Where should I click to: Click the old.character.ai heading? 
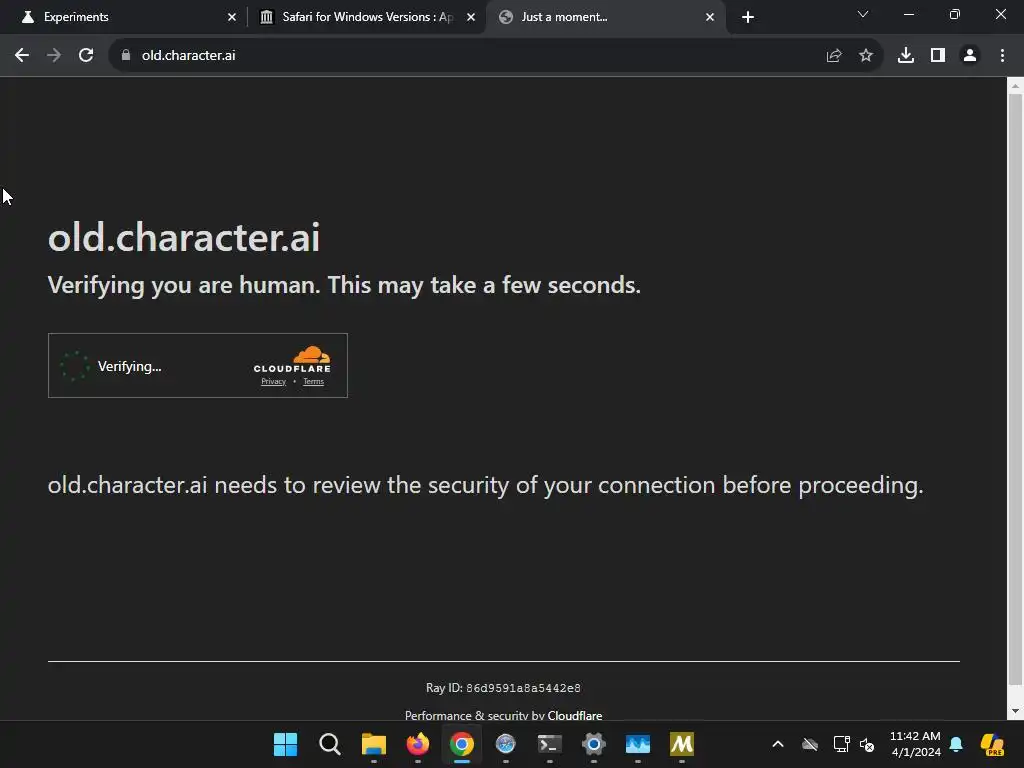pyautogui.click(x=184, y=237)
